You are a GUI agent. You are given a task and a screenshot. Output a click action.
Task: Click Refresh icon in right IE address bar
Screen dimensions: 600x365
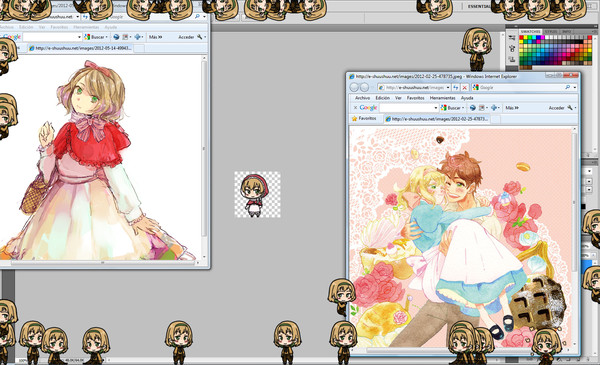click(456, 88)
